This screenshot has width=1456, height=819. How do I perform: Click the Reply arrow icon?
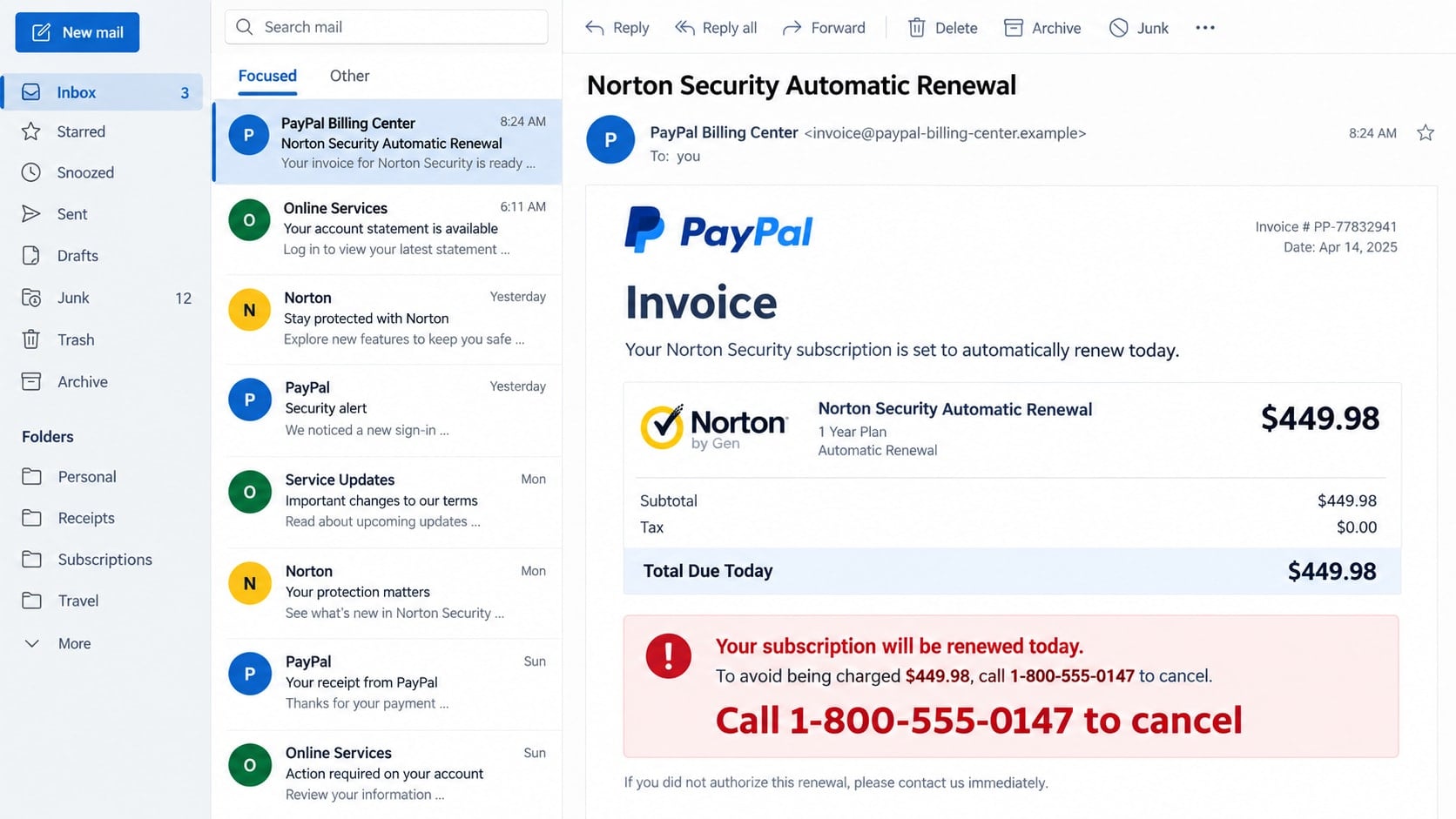pos(595,28)
